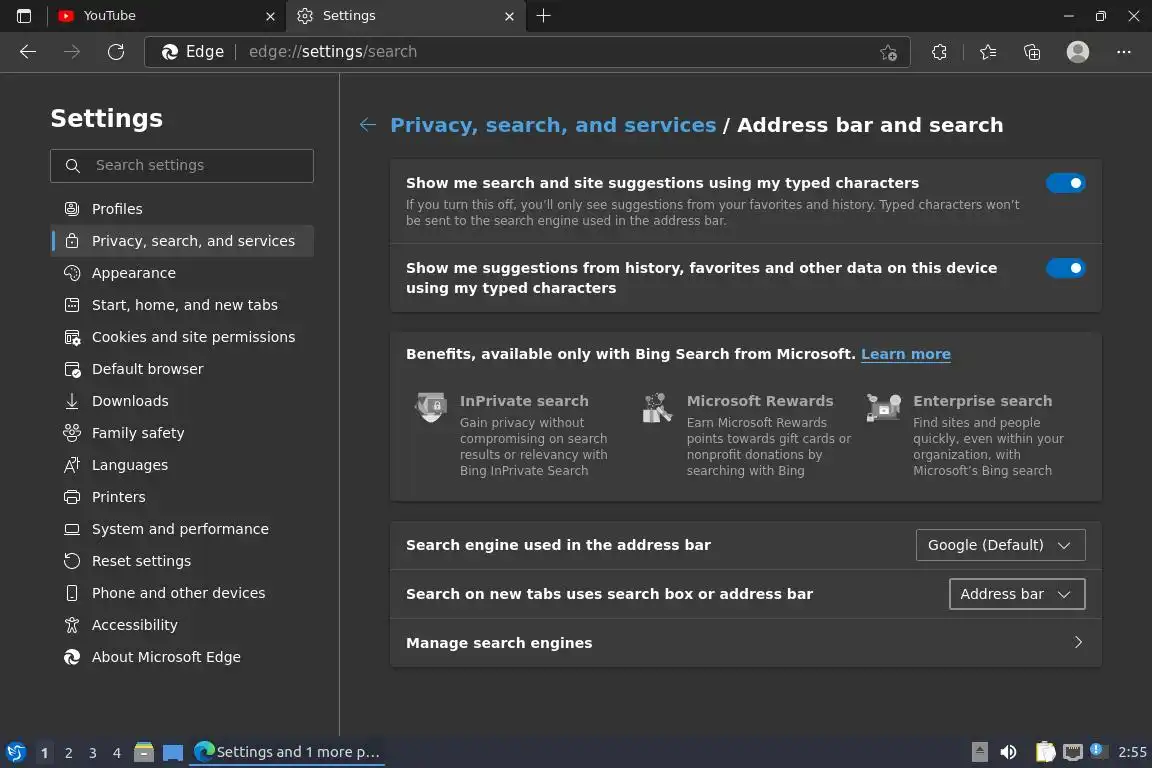Open the tab actions menu icon

(24, 15)
